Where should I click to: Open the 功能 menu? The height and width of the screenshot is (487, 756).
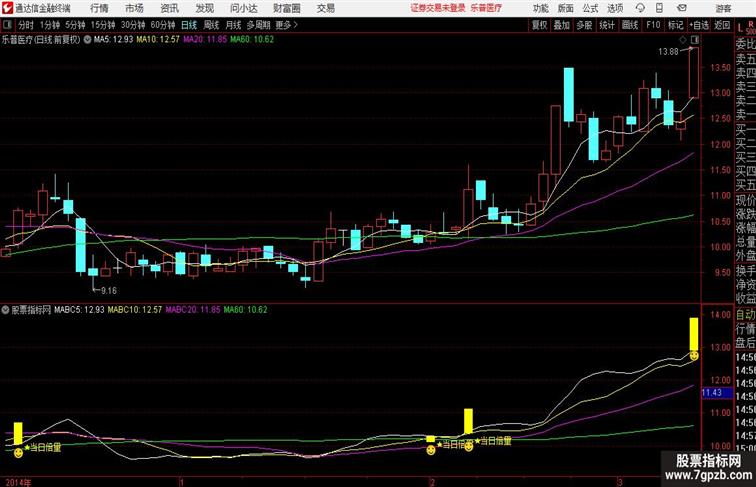tap(540, 8)
